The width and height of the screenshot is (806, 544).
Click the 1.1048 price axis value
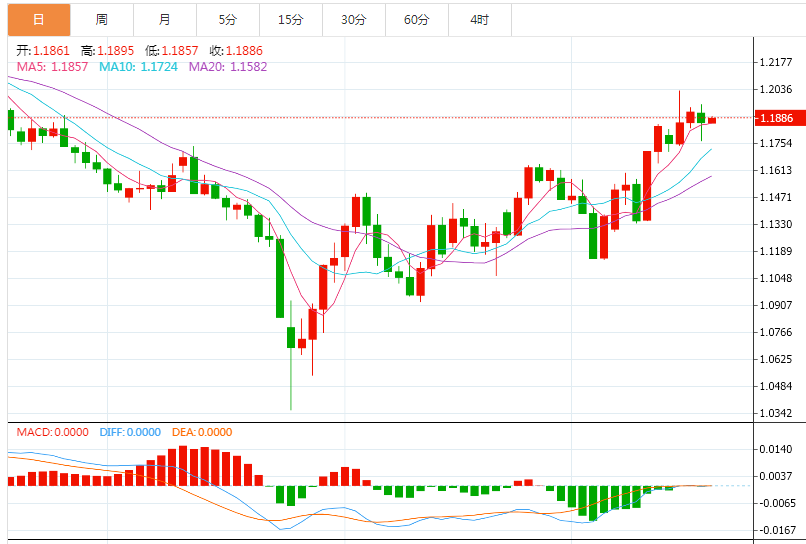(776, 278)
